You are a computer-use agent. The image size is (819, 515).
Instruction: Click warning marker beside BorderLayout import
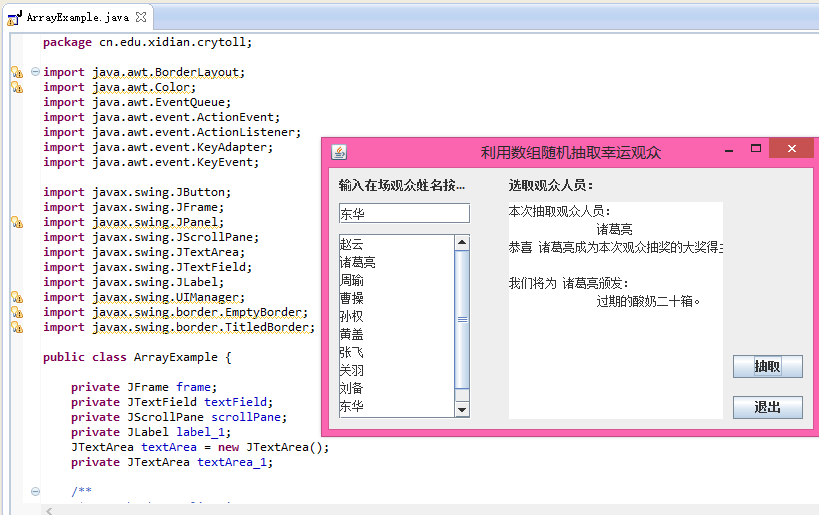(x=17, y=72)
